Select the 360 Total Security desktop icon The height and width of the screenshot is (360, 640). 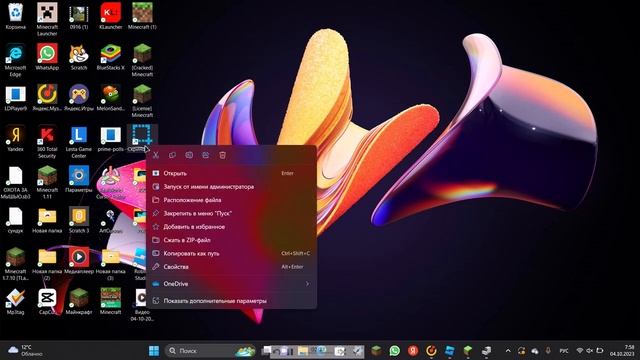tap(47, 142)
